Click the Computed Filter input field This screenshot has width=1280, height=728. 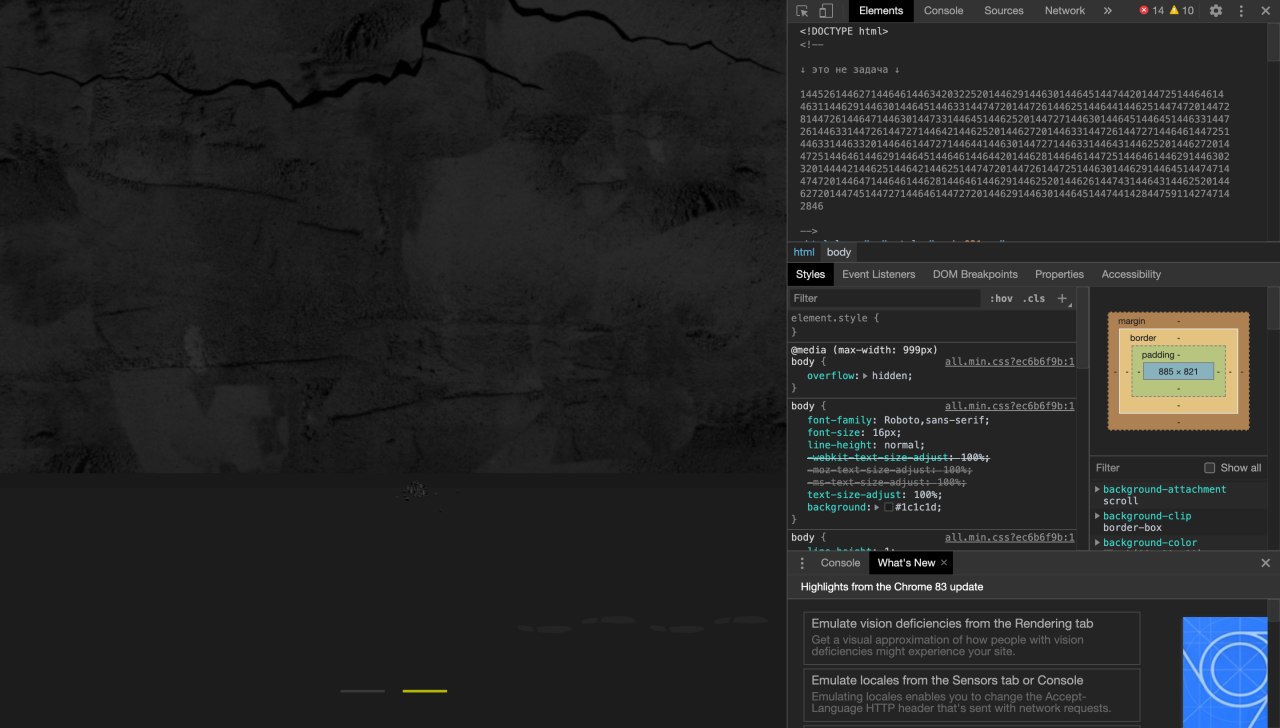click(1145, 468)
